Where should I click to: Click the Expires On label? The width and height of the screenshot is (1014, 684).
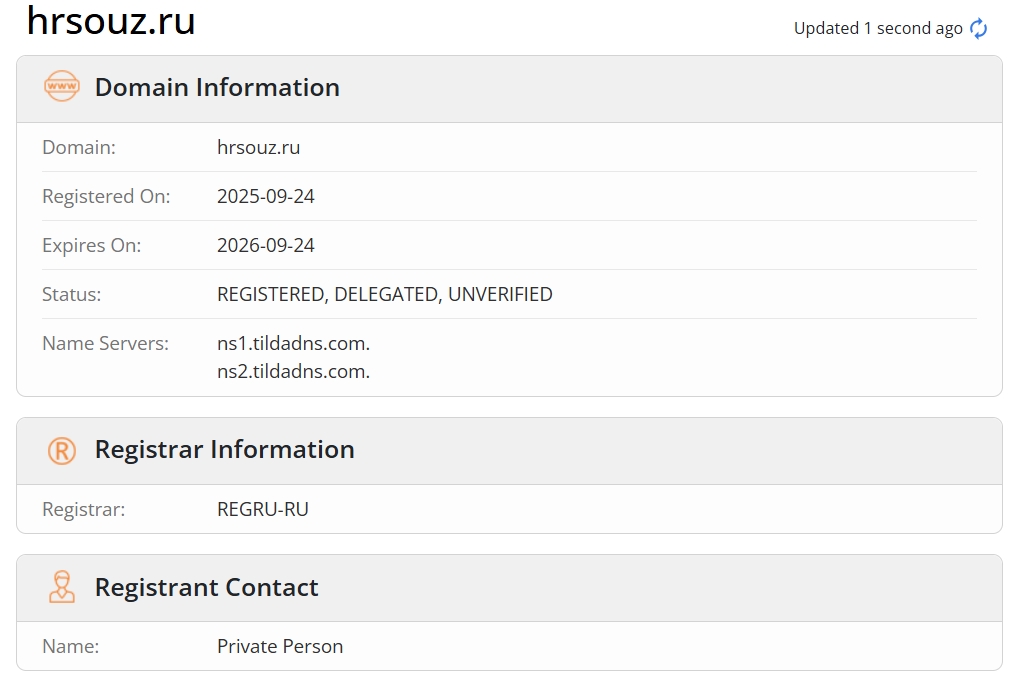tap(91, 245)
